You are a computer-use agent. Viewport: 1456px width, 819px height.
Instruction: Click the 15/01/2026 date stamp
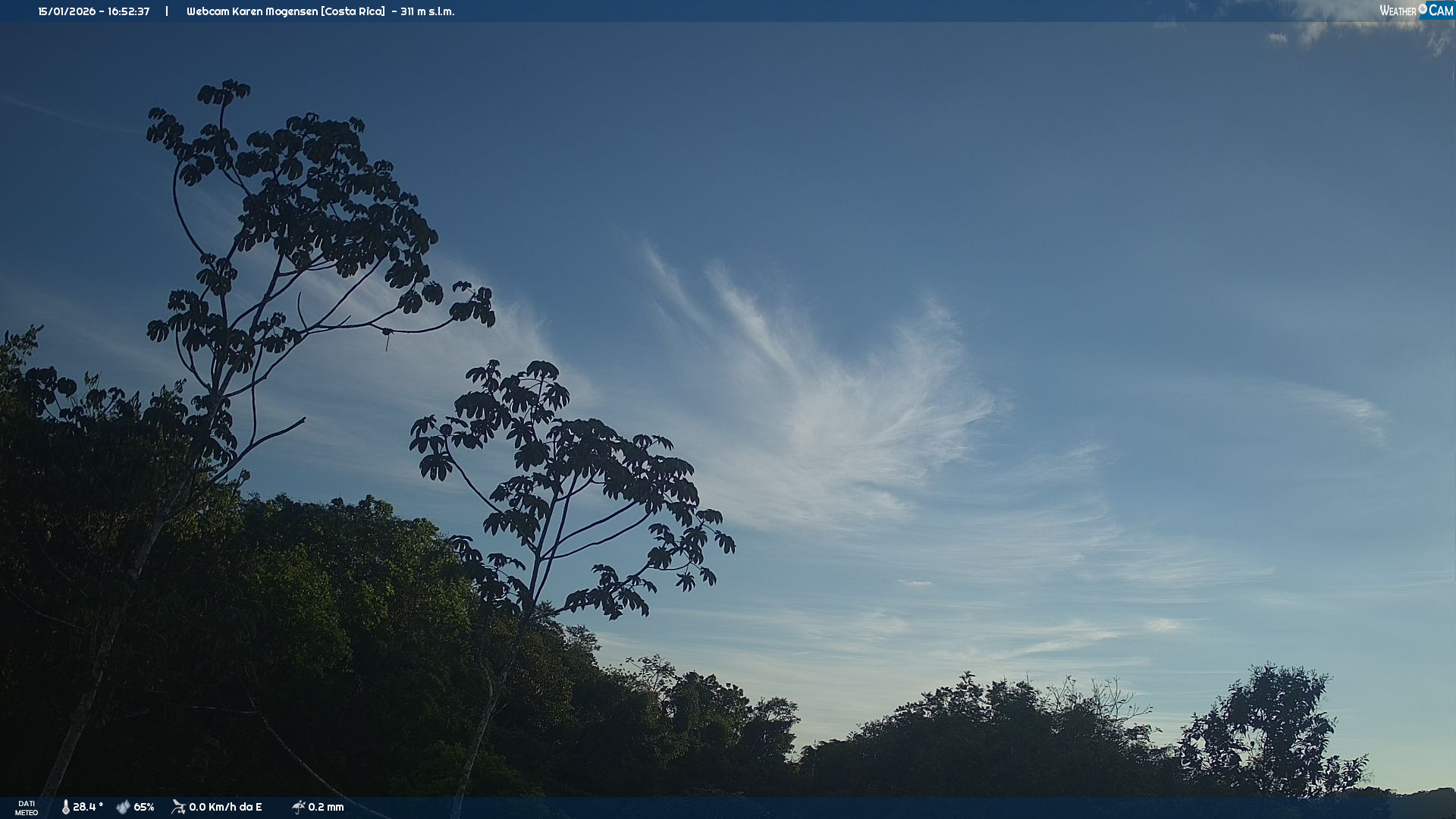67,11
